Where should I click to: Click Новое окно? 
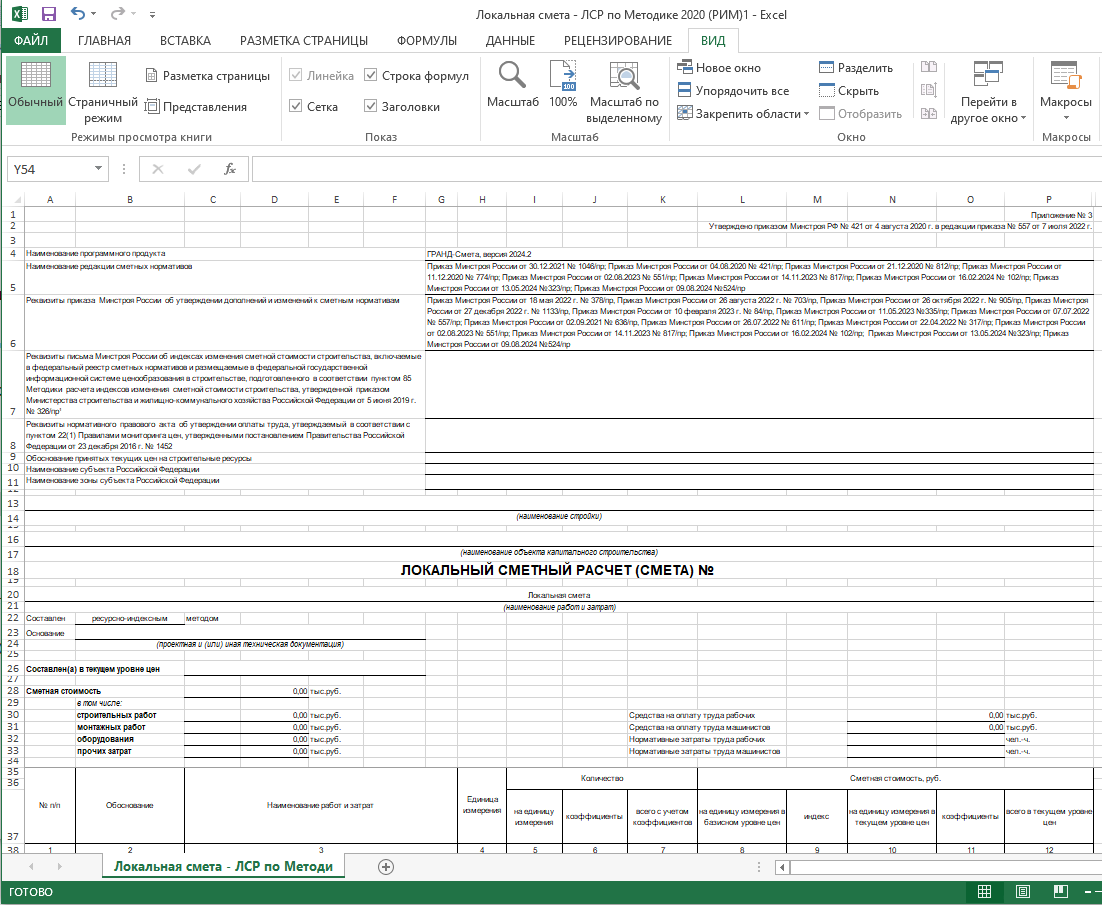[719, 67]
